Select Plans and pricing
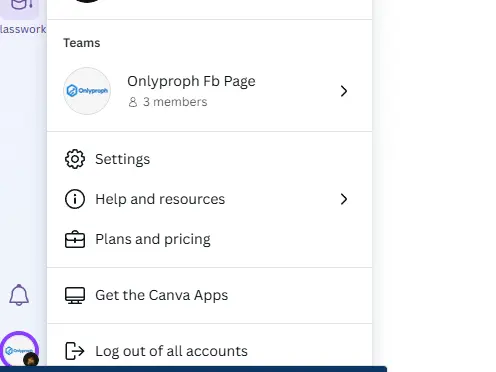496x372 pixels. click(x=209, y=239)
